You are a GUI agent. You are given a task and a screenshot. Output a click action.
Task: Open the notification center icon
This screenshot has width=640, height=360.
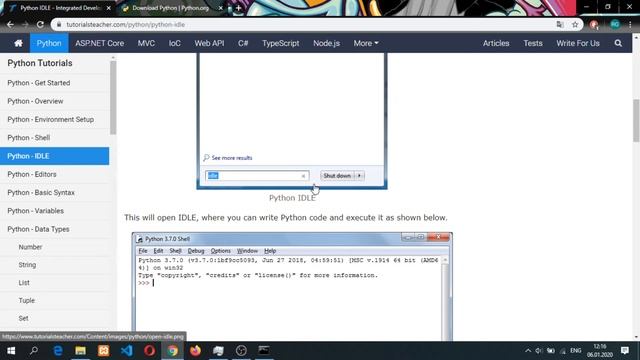624,351
